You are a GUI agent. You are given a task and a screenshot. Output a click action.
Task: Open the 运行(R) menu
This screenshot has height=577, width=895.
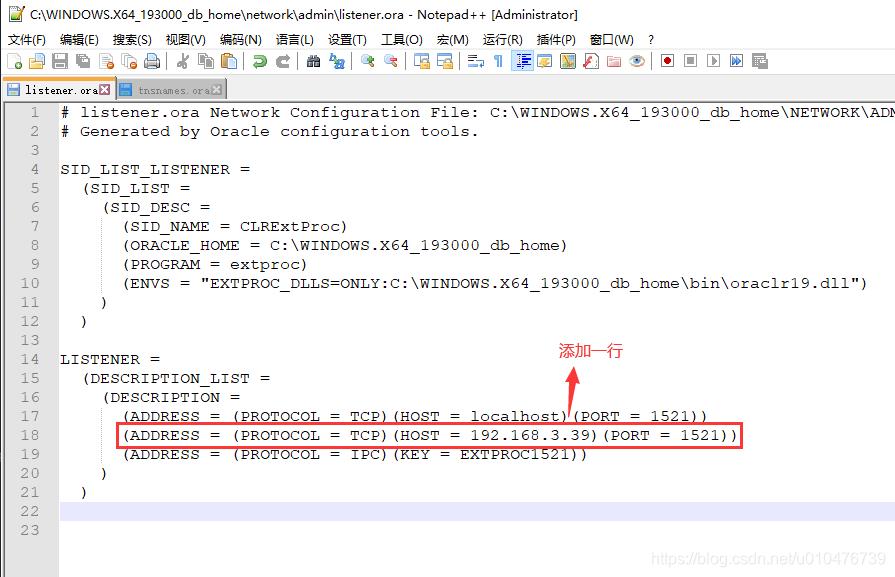pos(502,39)
